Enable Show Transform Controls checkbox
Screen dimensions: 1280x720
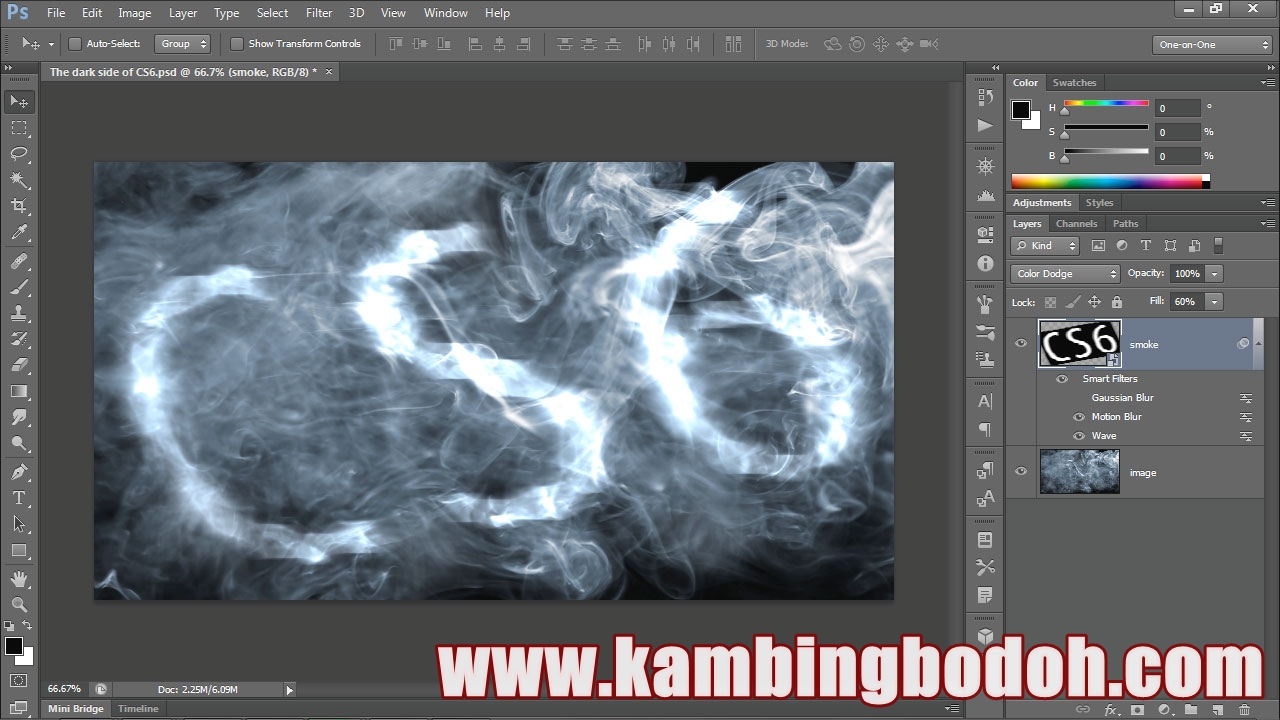coord(237,44)
